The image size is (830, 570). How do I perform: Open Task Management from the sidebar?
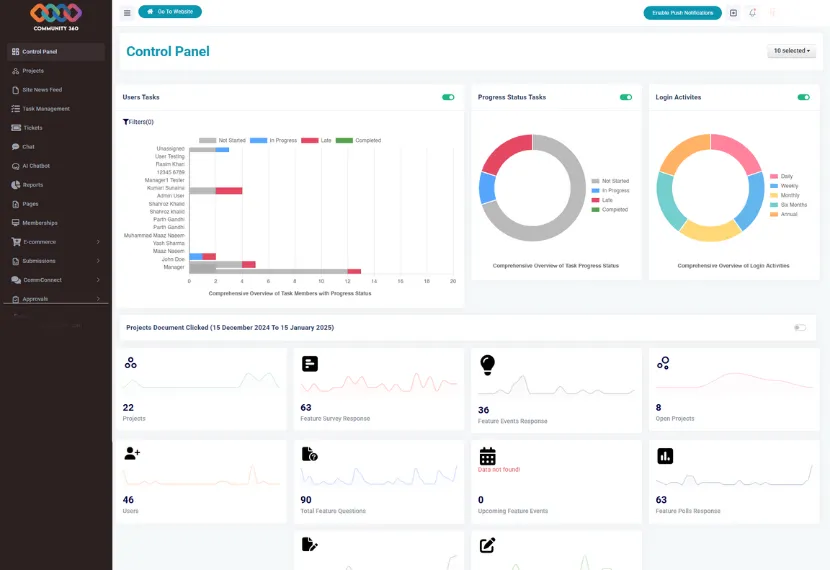[46, 108]
